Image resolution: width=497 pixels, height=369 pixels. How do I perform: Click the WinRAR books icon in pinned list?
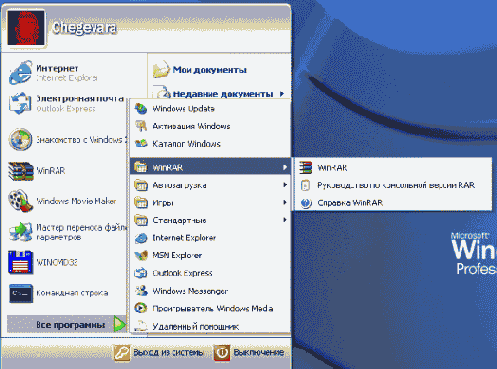coord(21,171)
